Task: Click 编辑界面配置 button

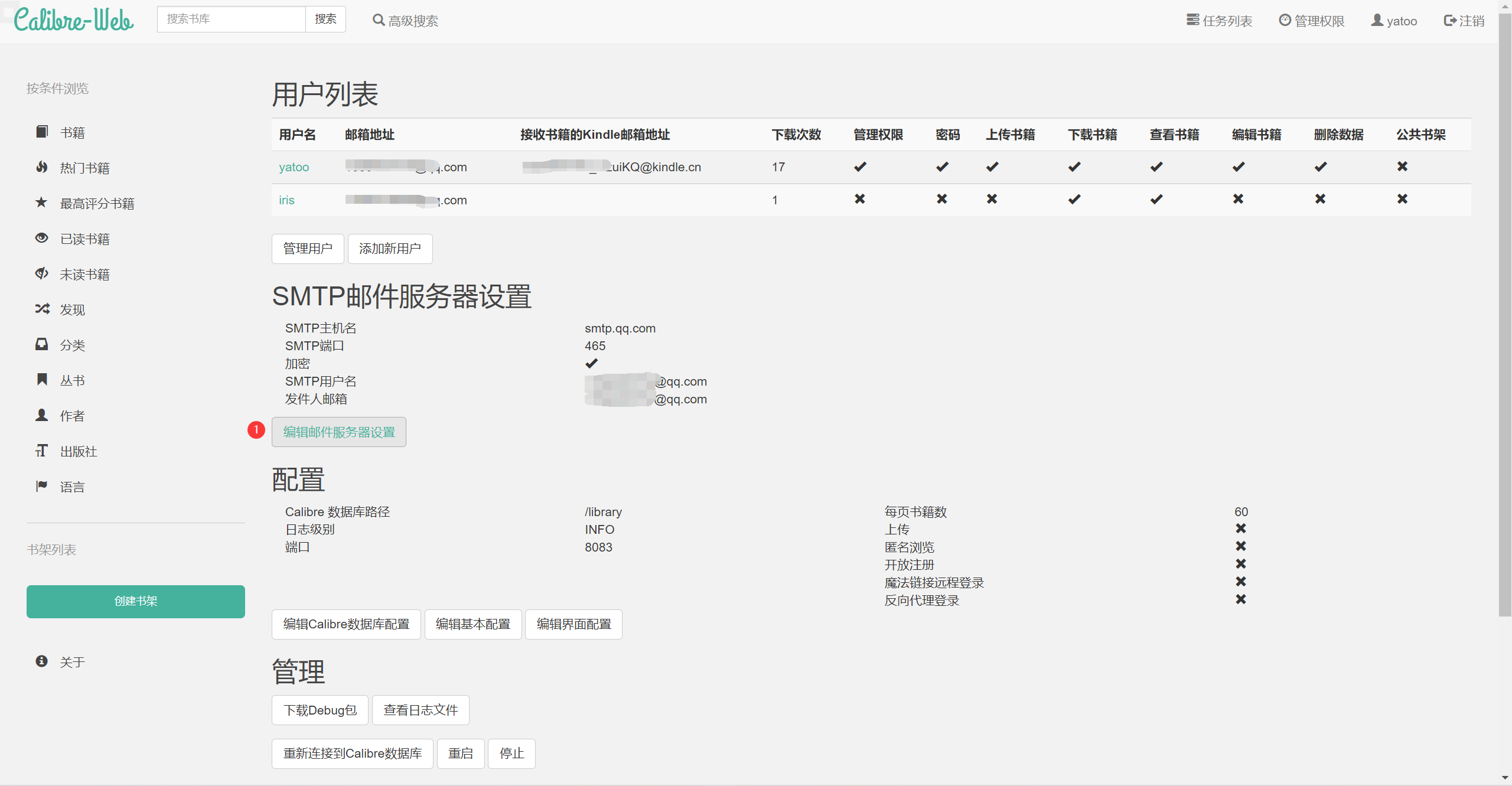Action: click(x=574, y=624)
